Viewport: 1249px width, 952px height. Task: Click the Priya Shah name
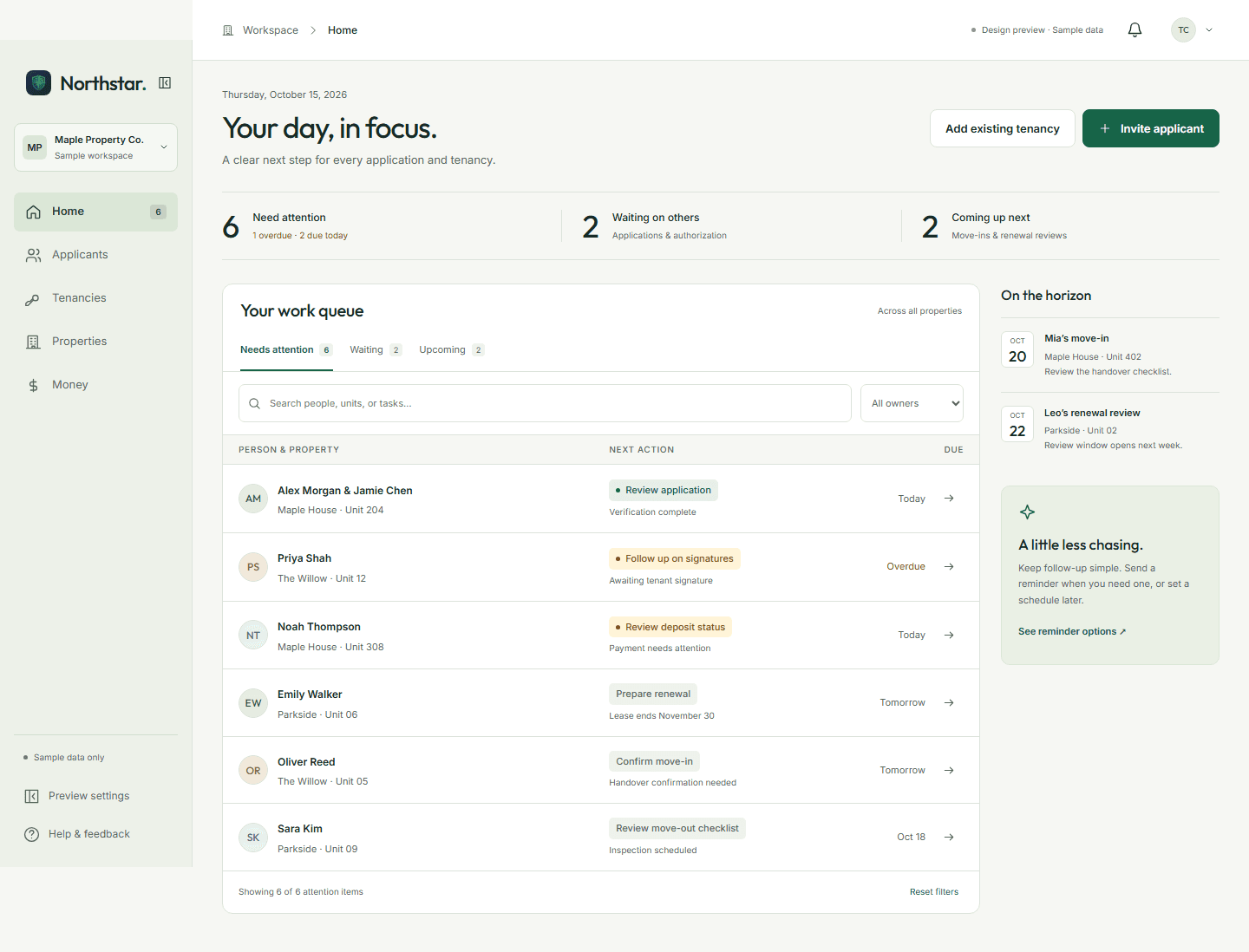click(x=304, y=558)
